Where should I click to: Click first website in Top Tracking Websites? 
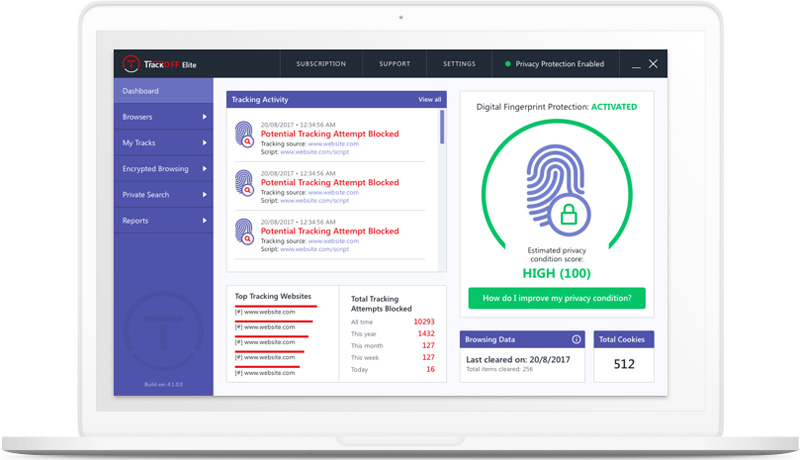265,312
